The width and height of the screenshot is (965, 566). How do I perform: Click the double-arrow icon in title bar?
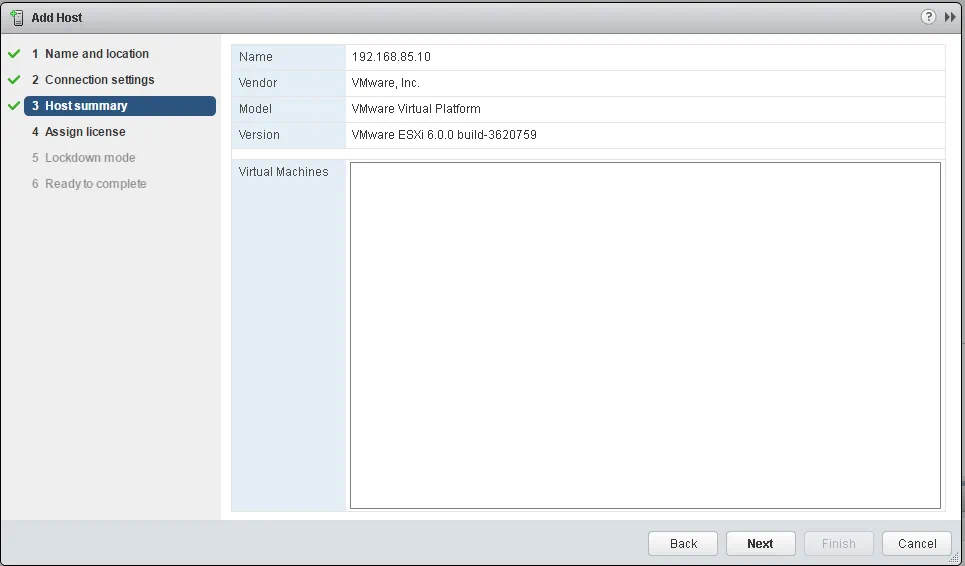coord(950,17)
